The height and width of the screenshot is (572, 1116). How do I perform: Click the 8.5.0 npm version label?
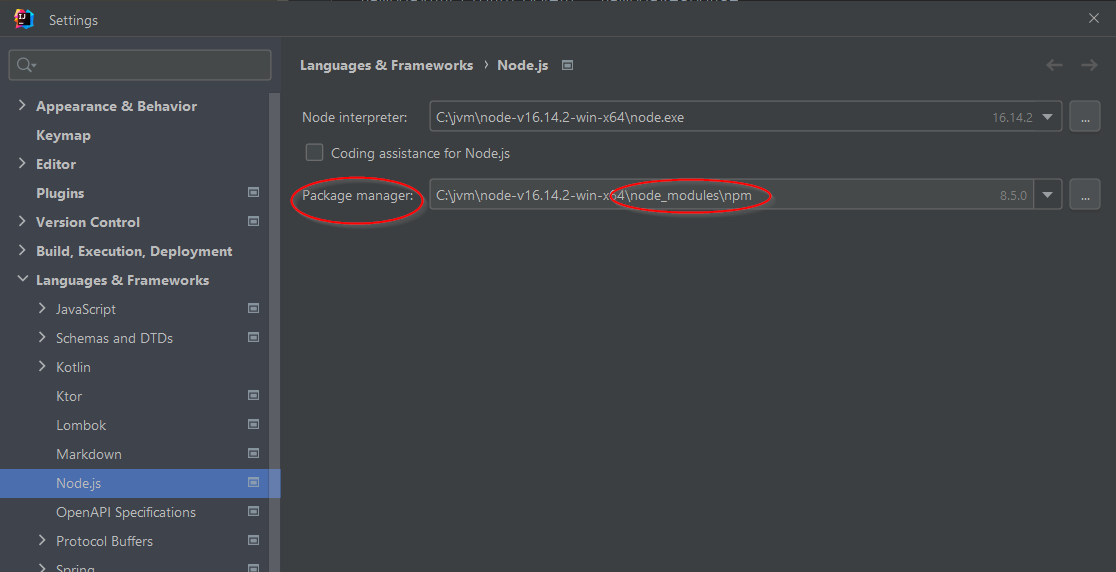coord(1013,196)
